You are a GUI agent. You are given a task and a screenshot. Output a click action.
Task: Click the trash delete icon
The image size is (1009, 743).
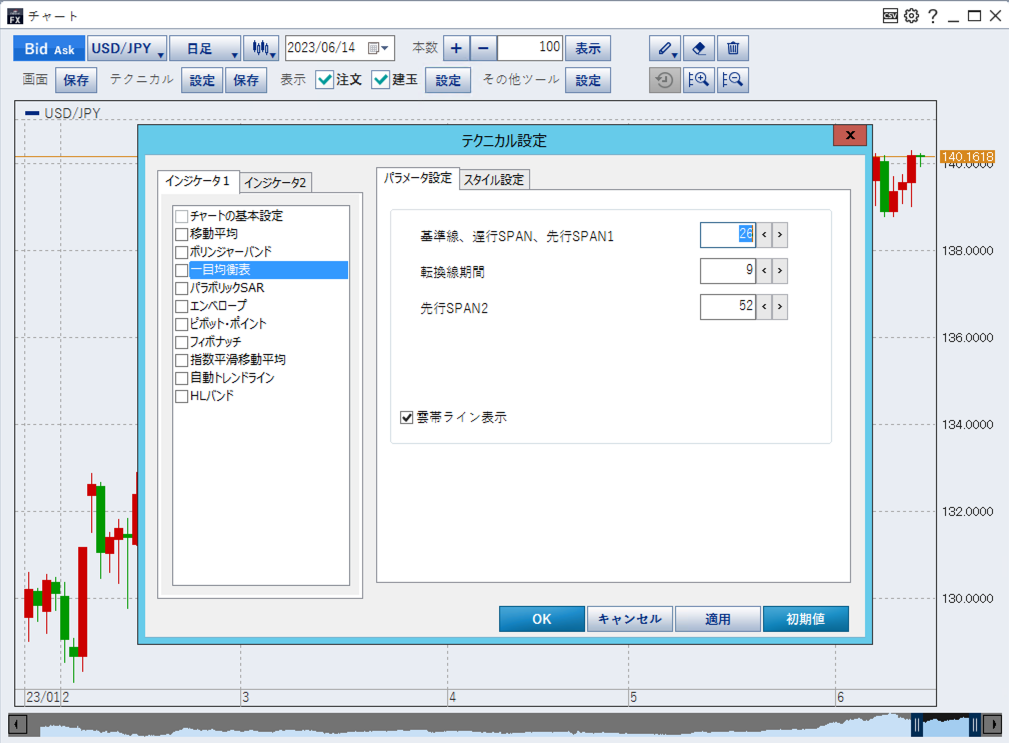coord(733,48)
